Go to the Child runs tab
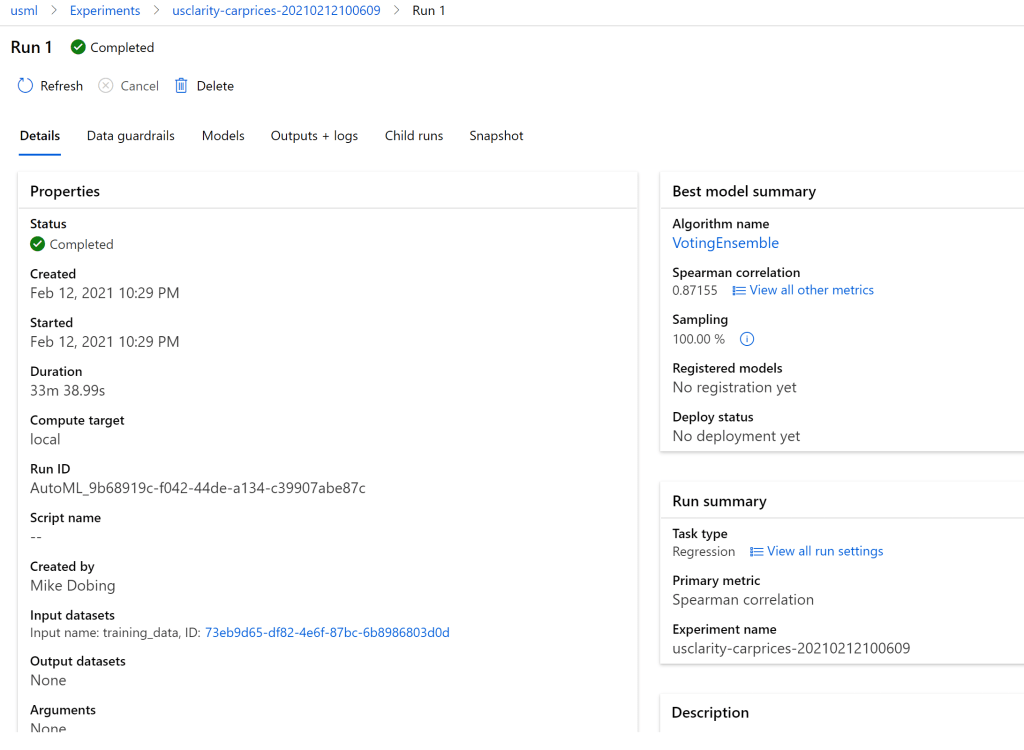The image size is (1024, 750). pos(414,136)
